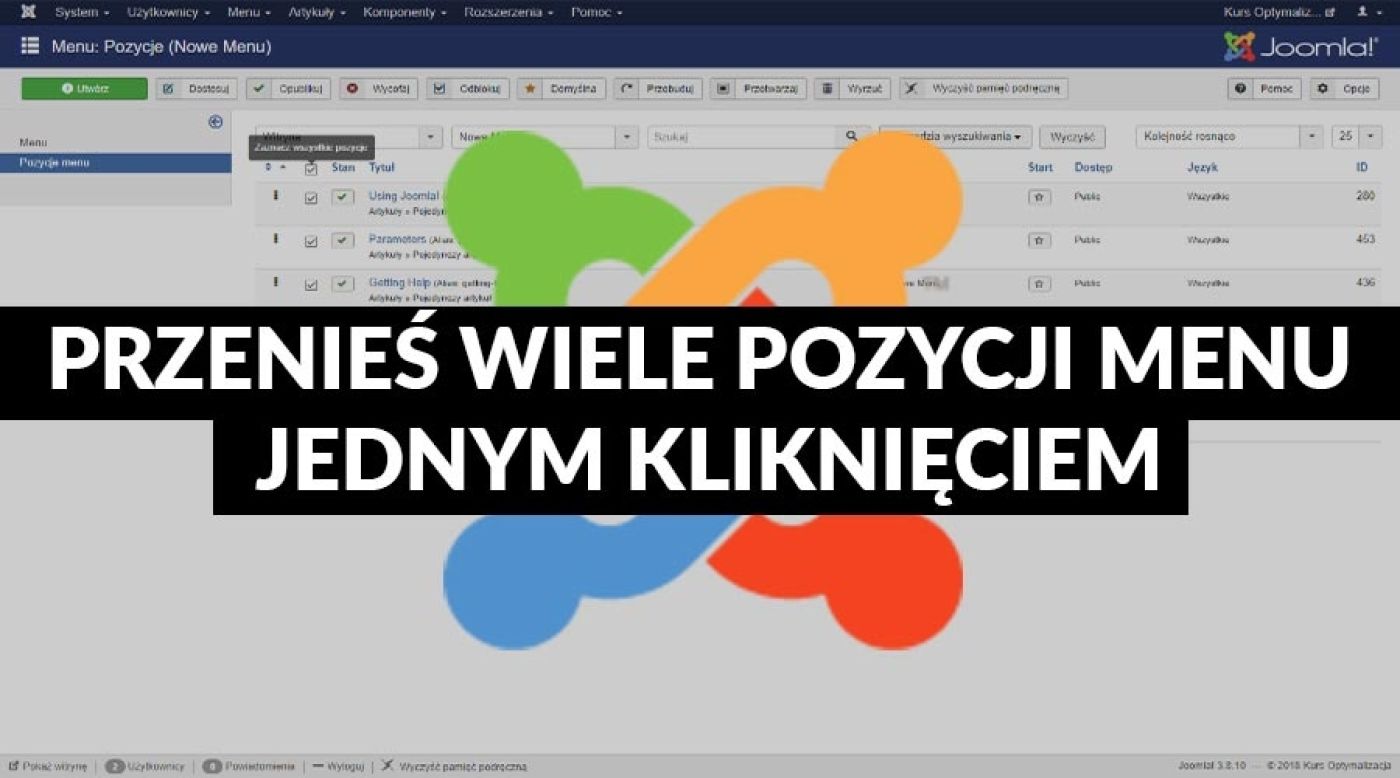1400x778 pixels.
Task: Open the Kurs Optymaliz... site link
Action: (x=1279, y=12)
